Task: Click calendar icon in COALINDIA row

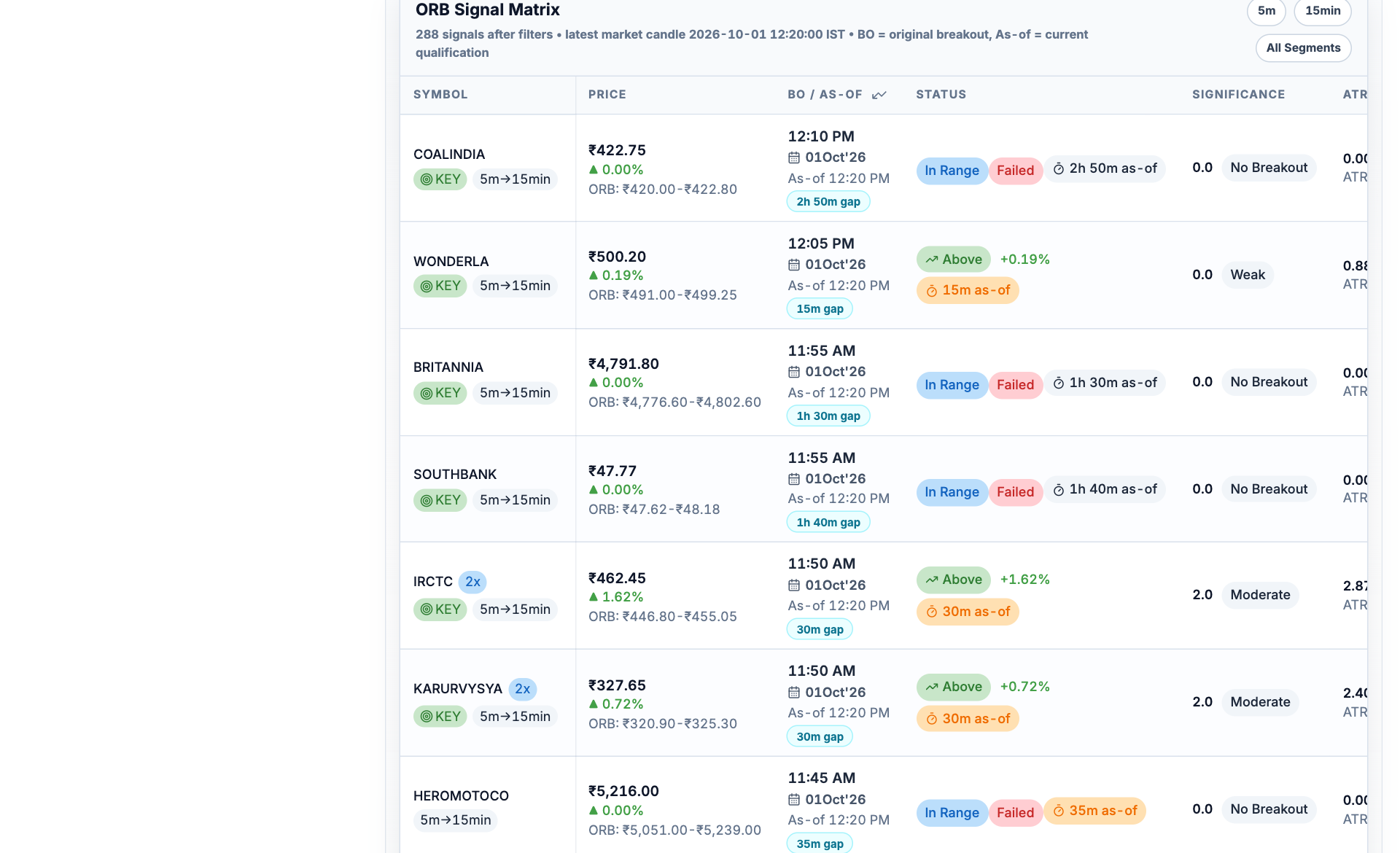Action: [x=794, y=157]
